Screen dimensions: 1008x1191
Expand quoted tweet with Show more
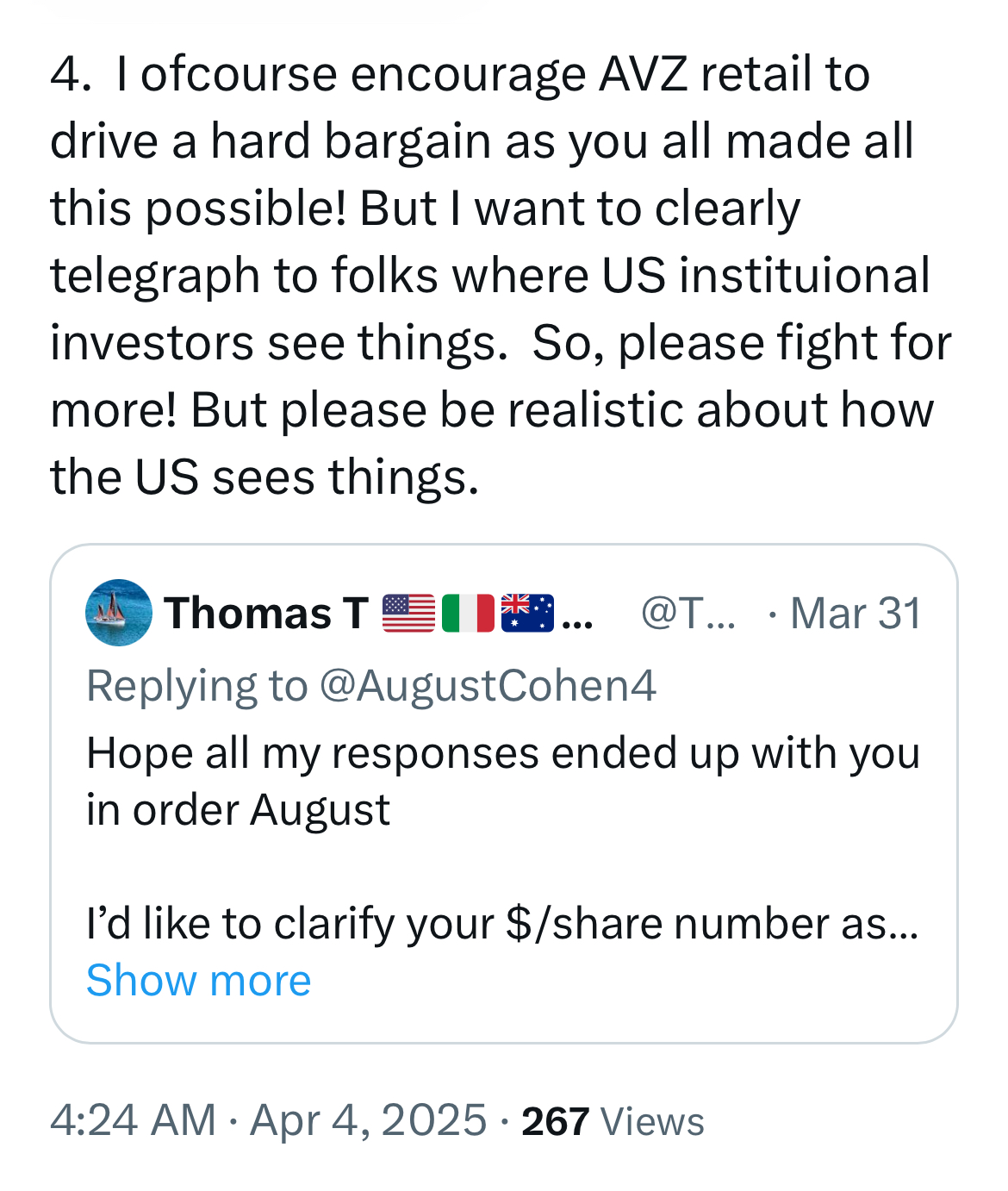point(198,980)
